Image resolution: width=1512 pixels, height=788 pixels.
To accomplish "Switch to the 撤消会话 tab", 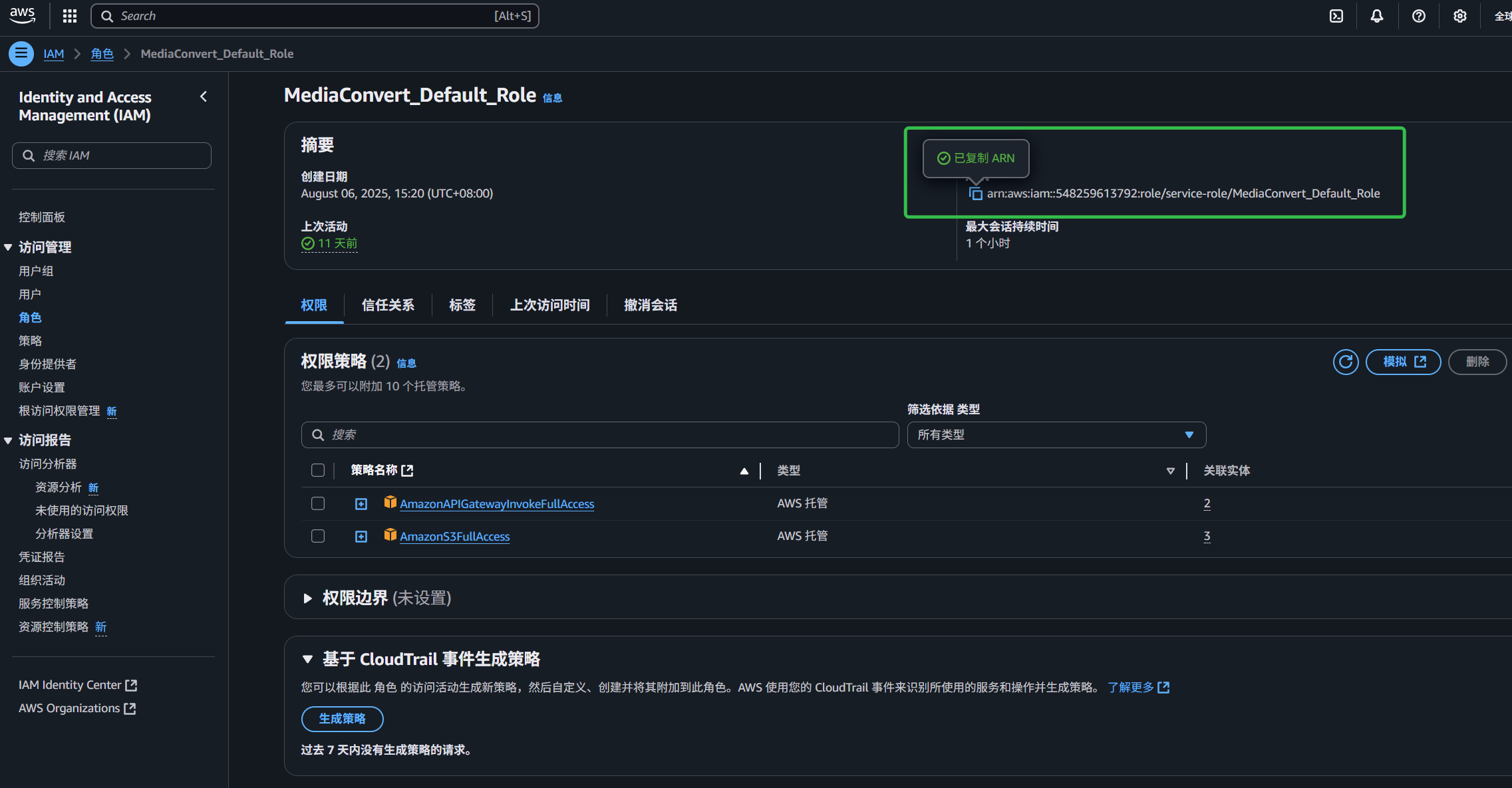I will (x=651, y=305).
